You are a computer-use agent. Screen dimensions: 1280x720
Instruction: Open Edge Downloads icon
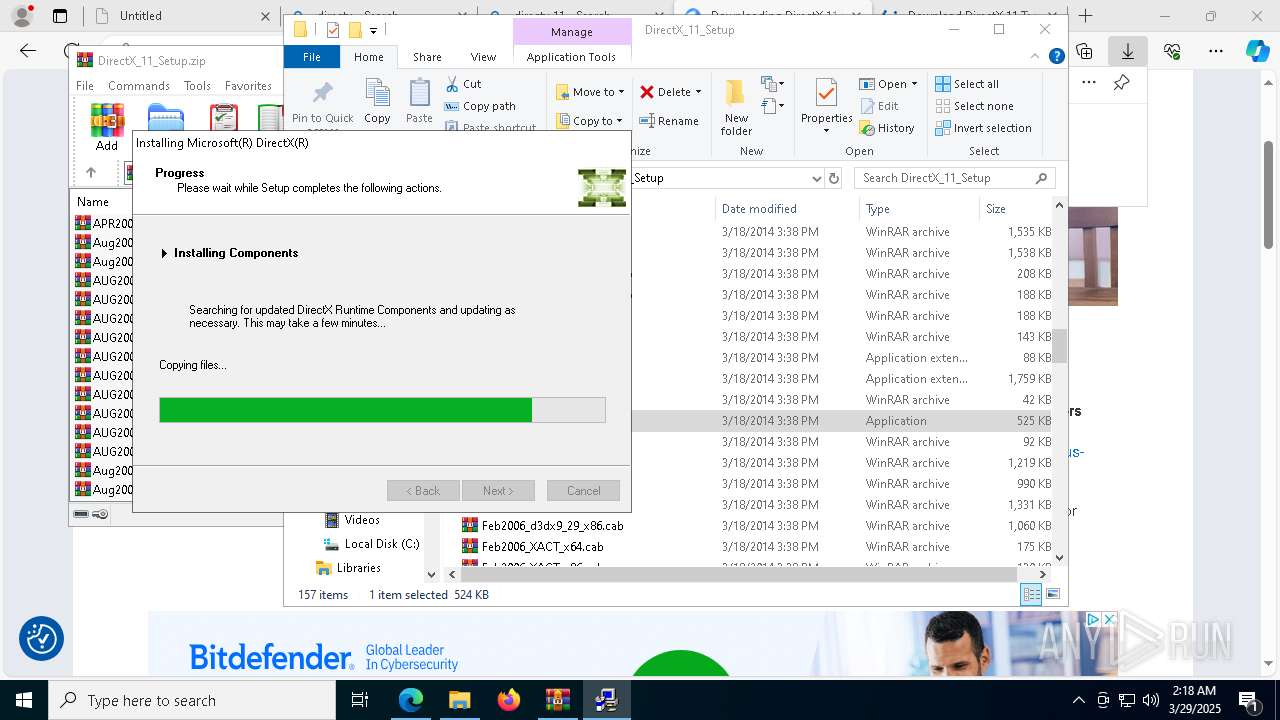click(1128, 51)
